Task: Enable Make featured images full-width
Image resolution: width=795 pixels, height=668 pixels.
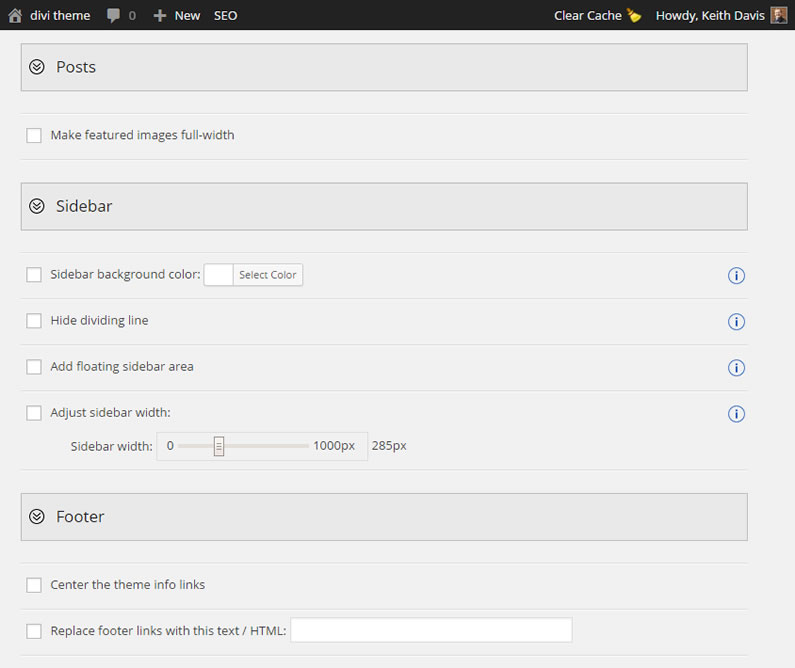Action: [34, 135]
